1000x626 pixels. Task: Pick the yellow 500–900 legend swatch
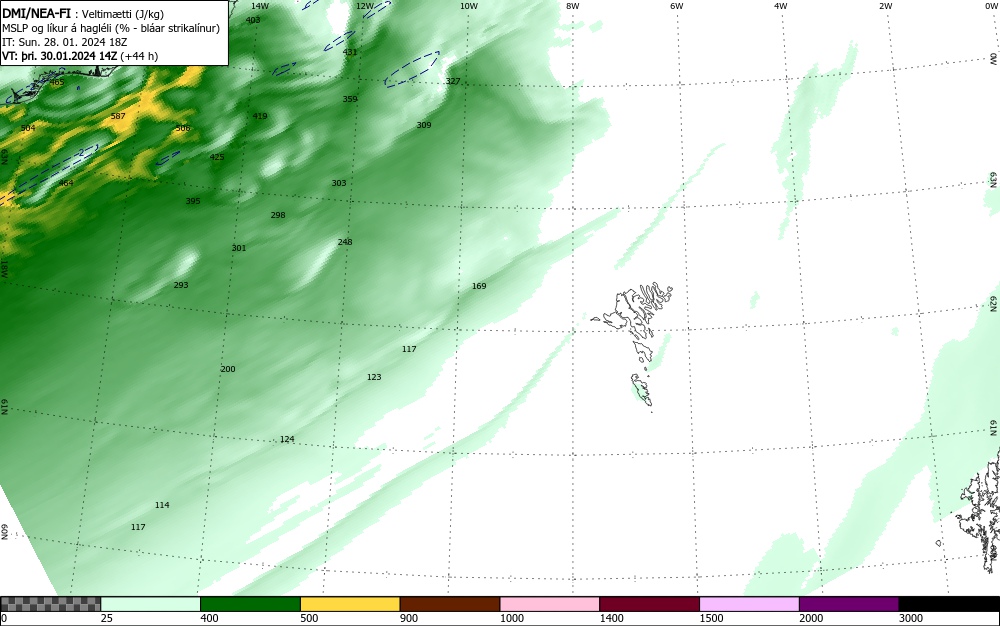(350, 604)
